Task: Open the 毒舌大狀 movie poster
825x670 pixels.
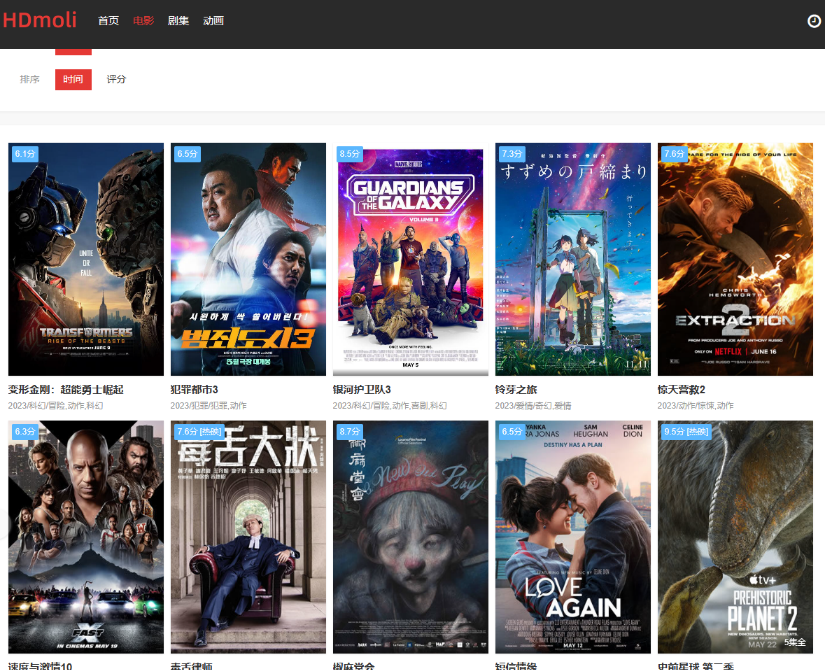Action: [248, 537]
